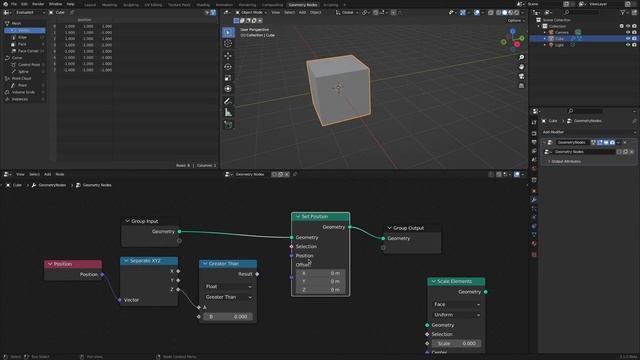
Task: Select the Add Cube tool in viewport
Action: (228, 124)
